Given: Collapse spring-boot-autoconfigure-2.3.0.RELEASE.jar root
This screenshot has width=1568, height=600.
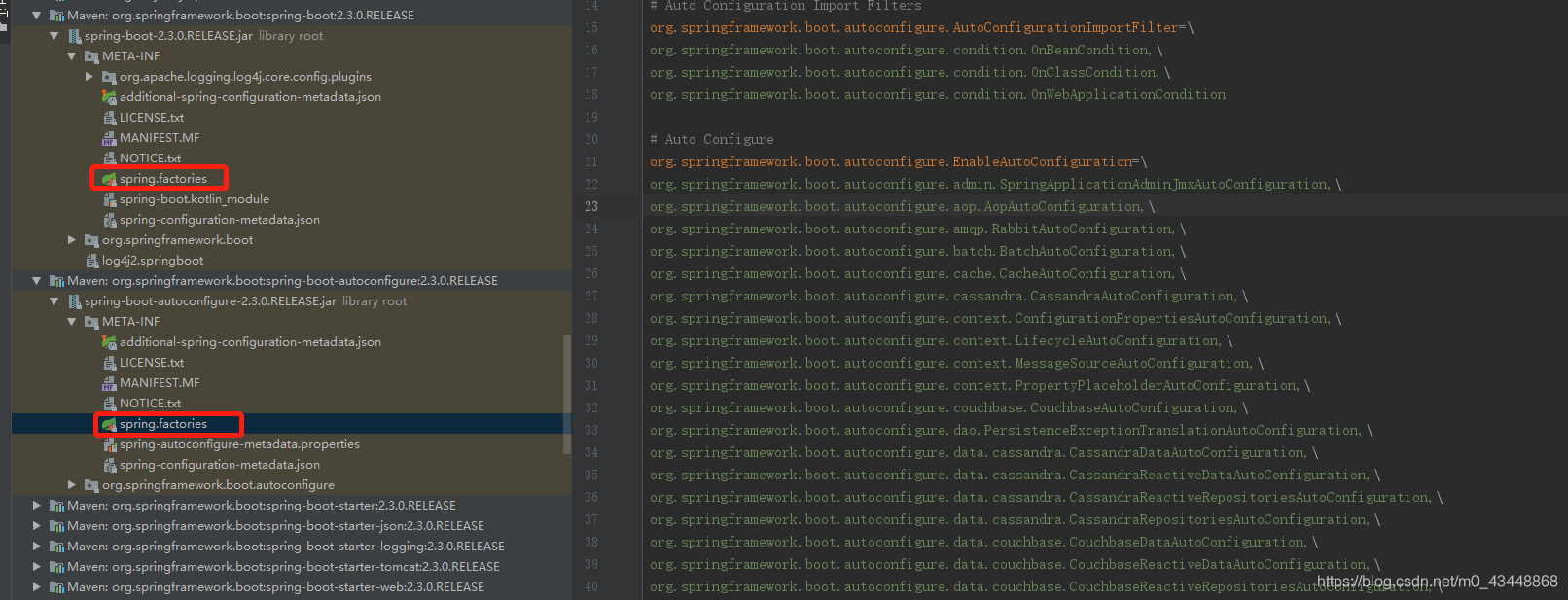Looking at the screenshot, I should point(54,301).
